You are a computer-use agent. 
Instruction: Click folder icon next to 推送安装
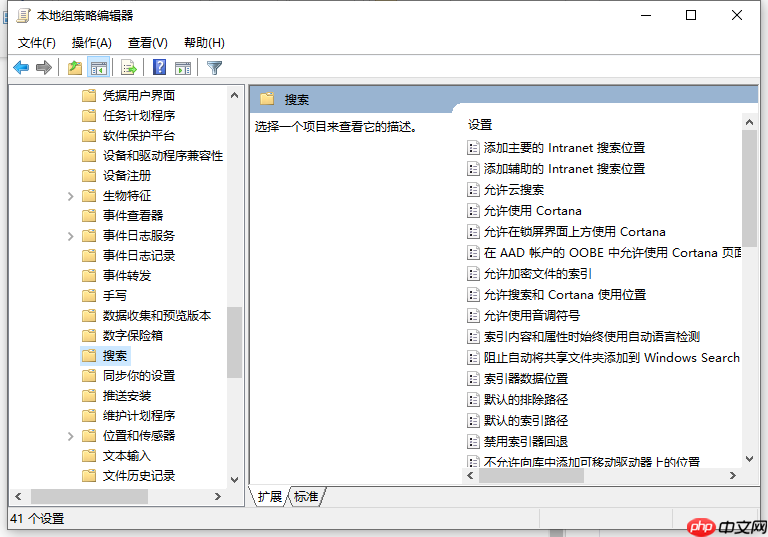pyautogui.click(x=89, y=395)
